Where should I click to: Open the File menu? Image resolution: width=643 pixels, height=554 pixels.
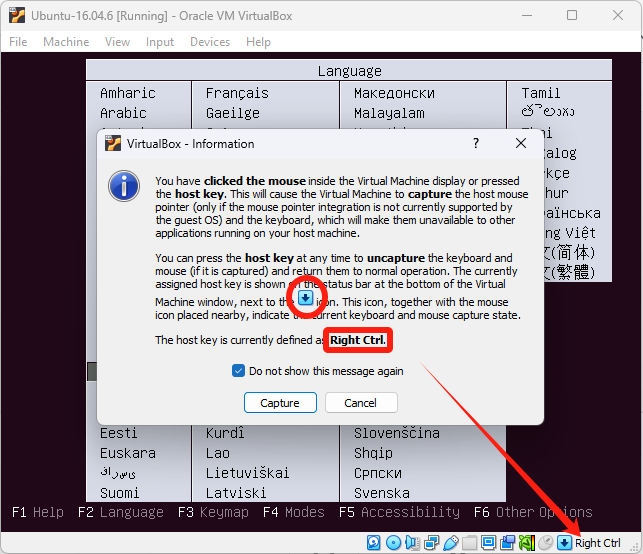(x=18, y=42)
